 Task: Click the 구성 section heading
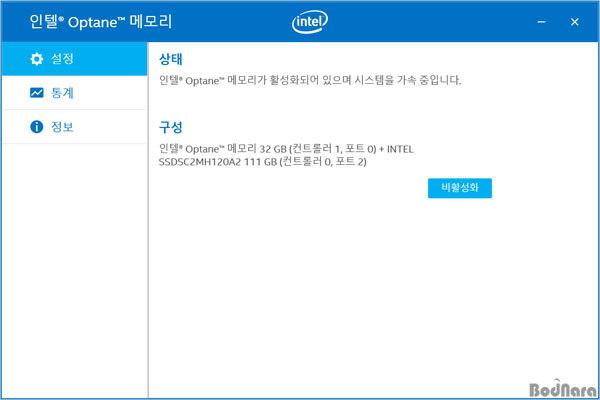click(171, 128)
